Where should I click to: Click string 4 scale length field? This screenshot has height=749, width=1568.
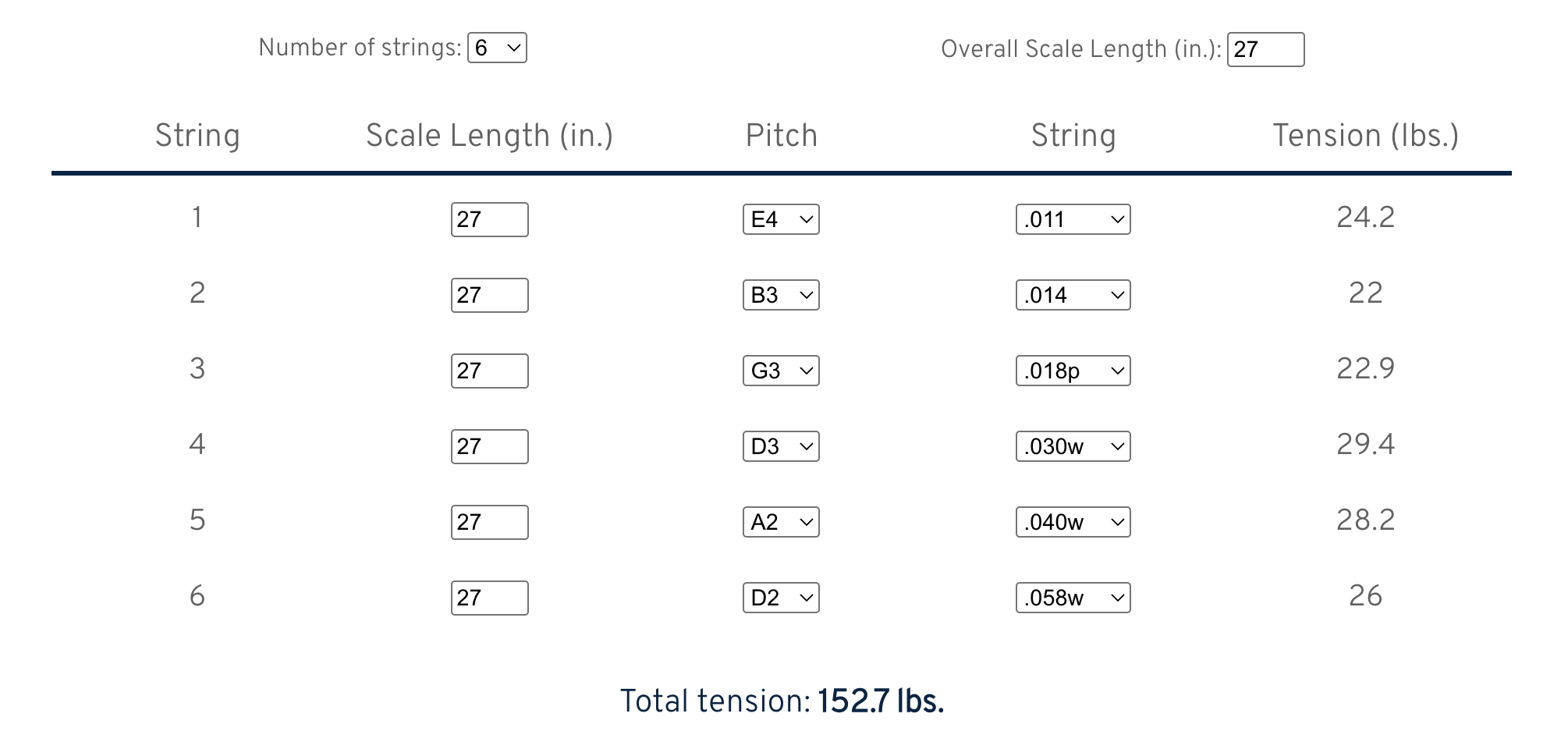489,446
